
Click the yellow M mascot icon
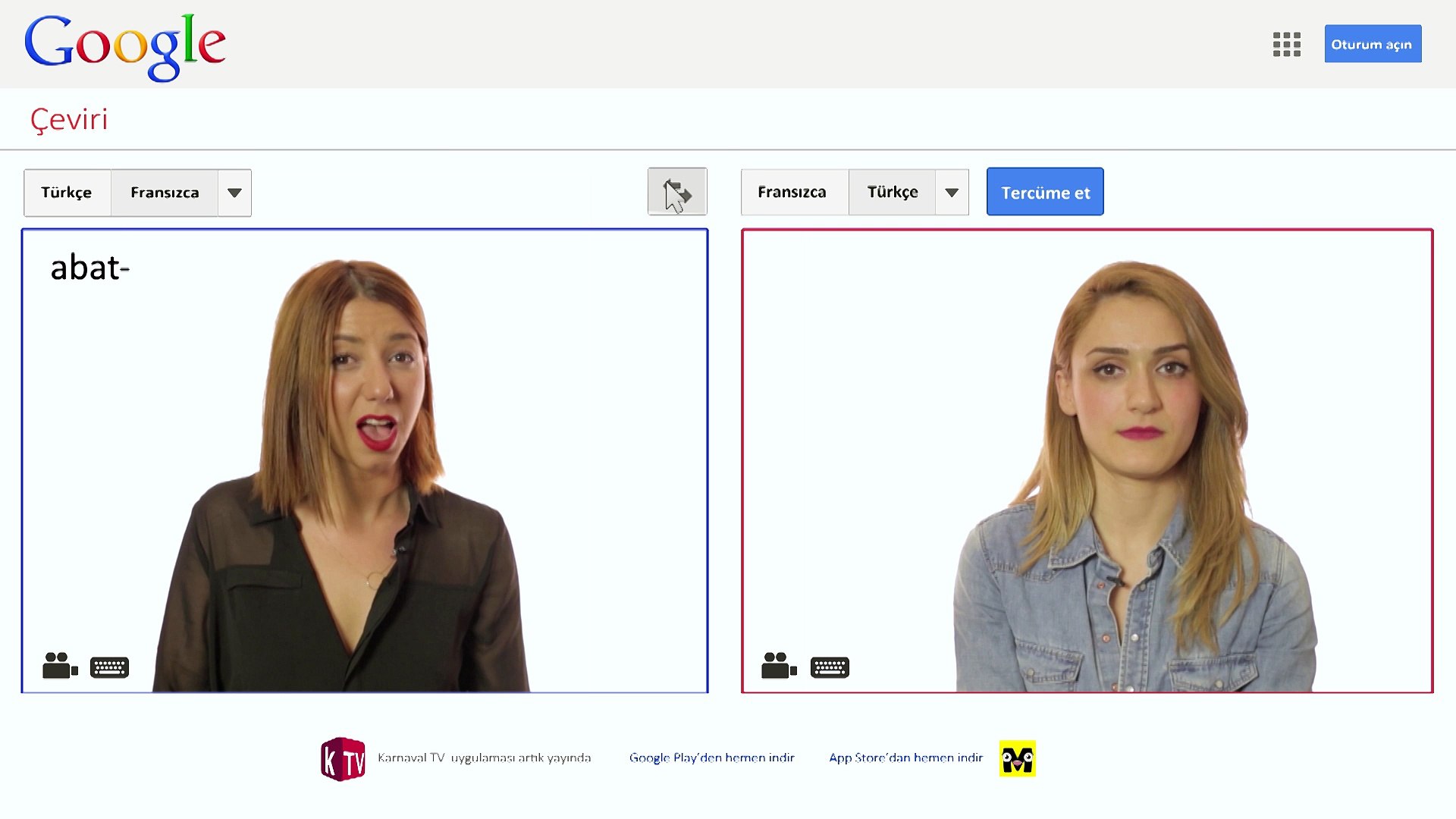1017,758
